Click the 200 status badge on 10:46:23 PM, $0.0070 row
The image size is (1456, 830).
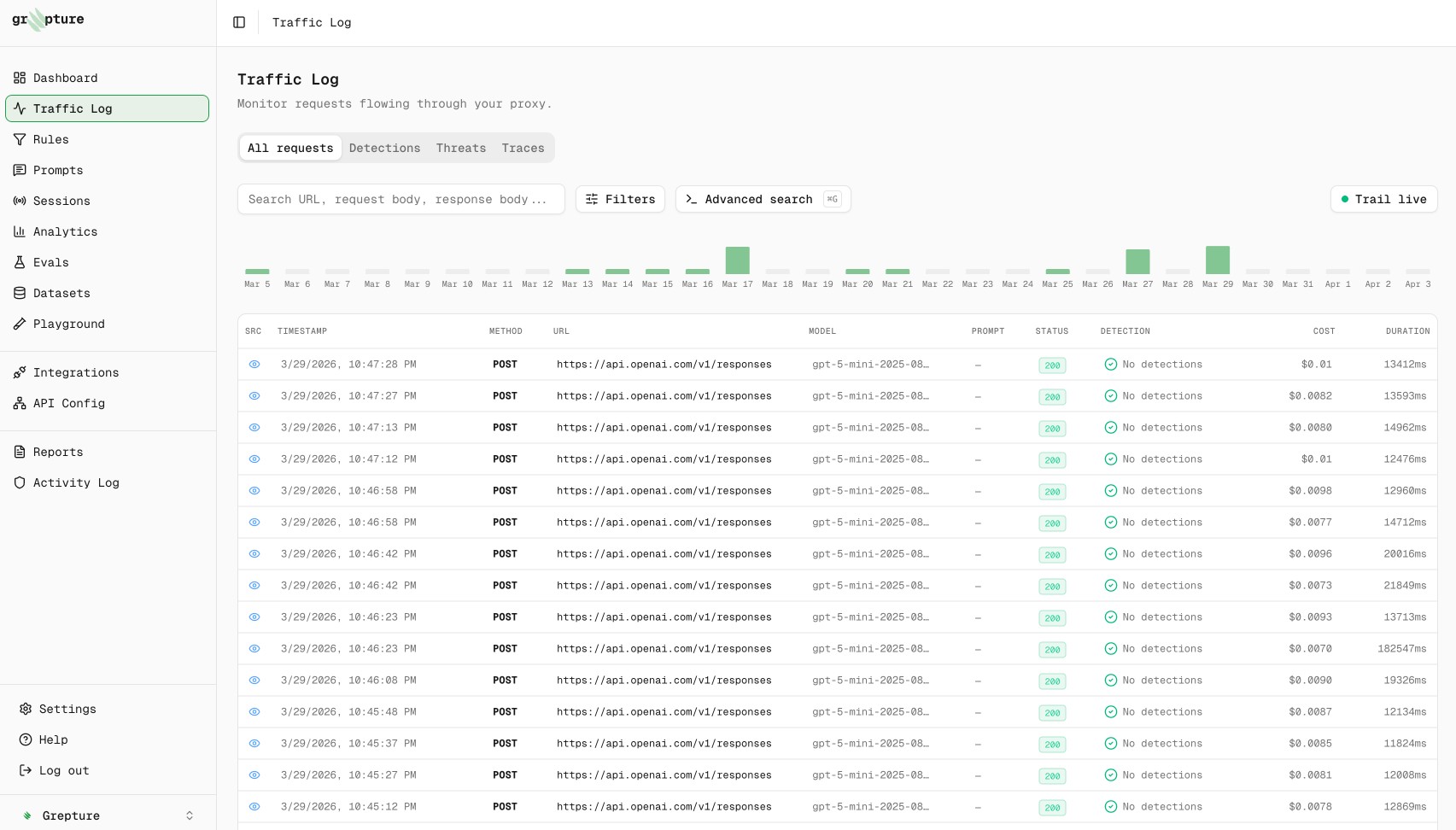tap(1052, 650)
